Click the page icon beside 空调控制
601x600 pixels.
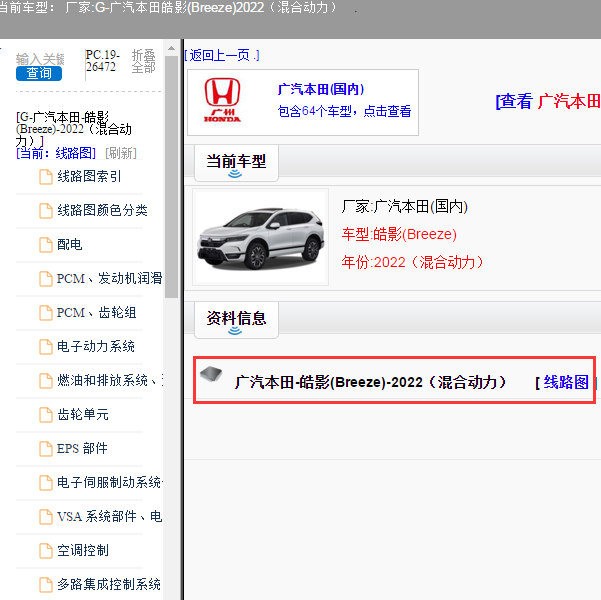46,551
